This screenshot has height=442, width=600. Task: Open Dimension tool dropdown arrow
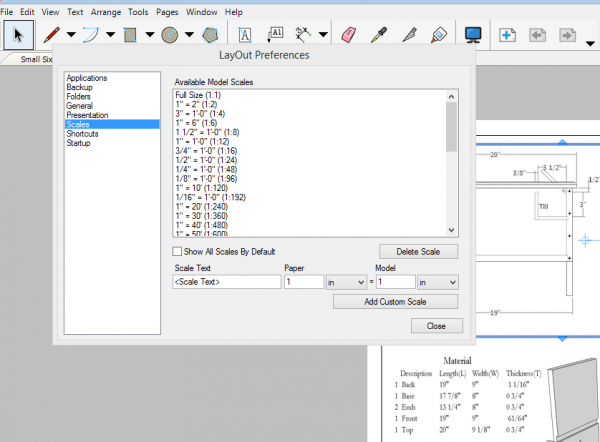[323, 35]
